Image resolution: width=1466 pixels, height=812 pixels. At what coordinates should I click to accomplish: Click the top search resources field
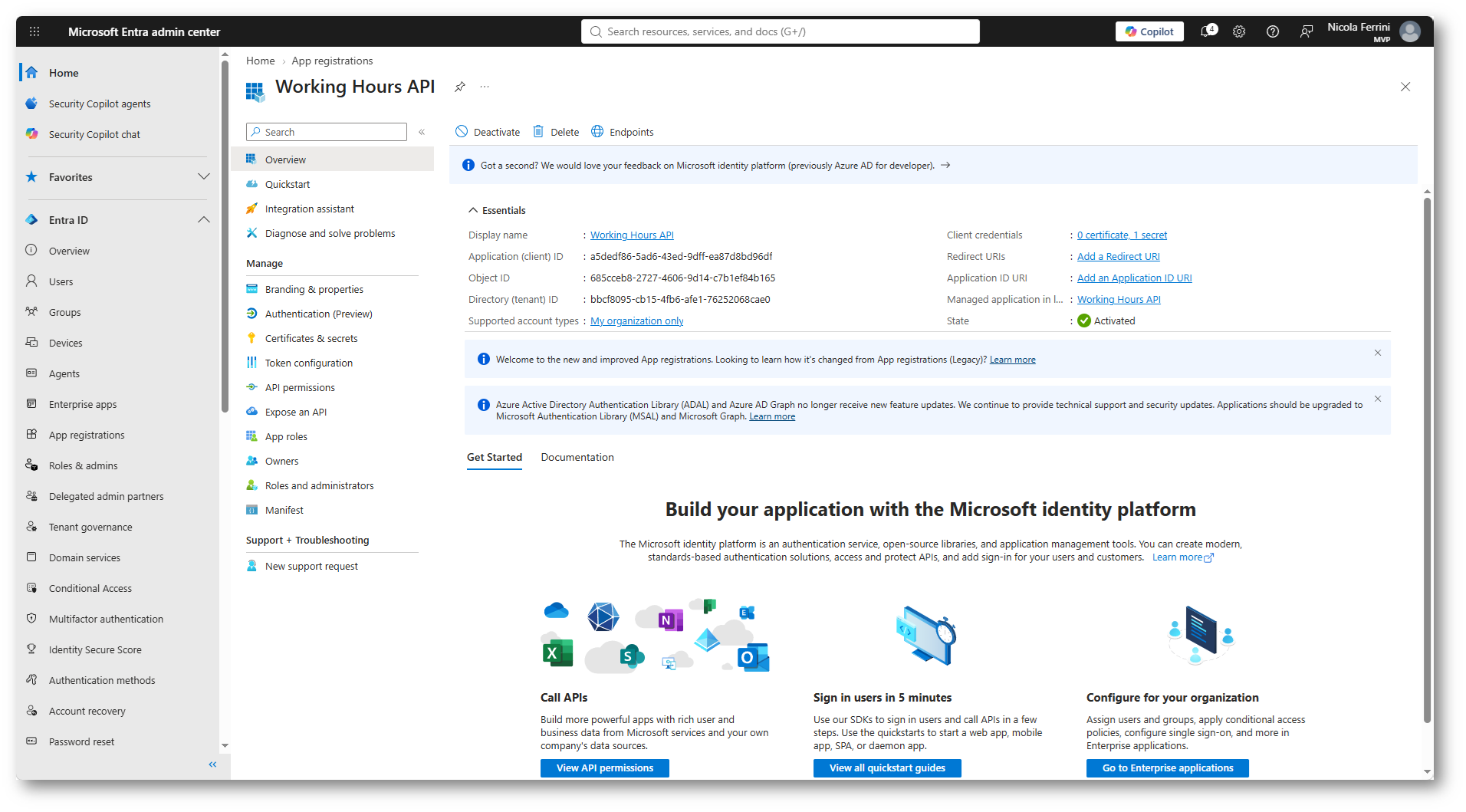pos(781,31)
